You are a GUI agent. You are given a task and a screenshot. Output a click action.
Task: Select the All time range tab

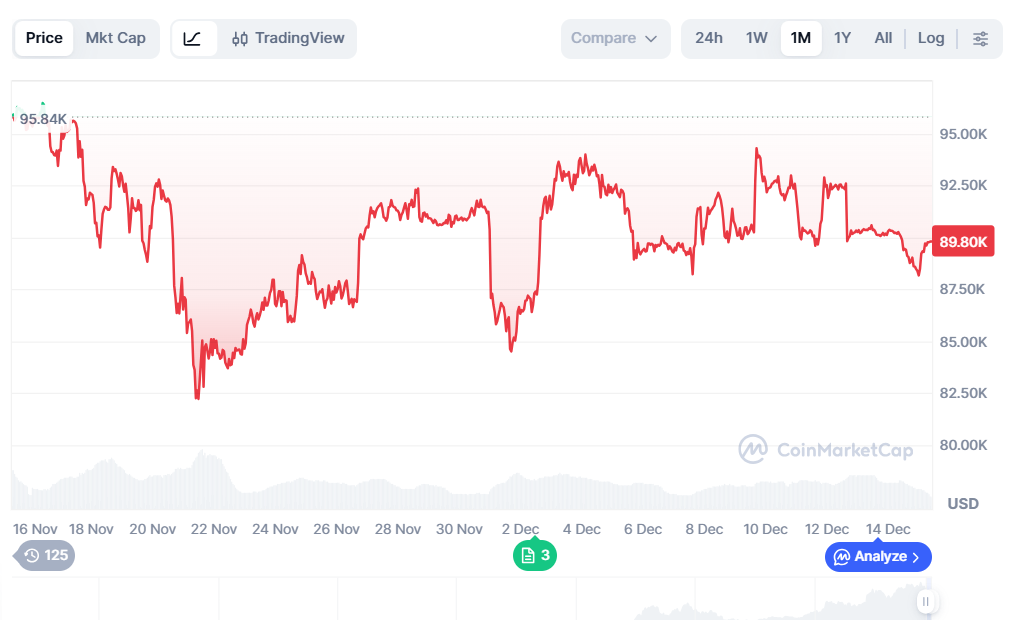click(x=883, y=38)
